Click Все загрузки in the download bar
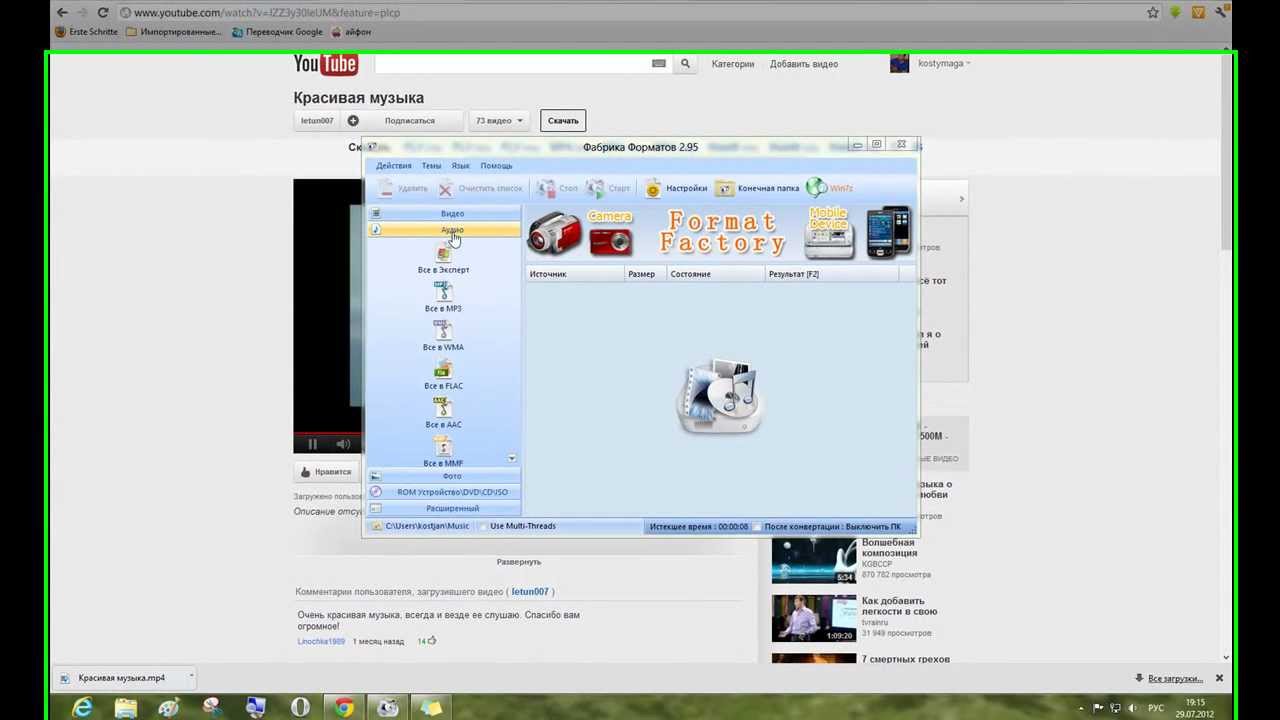 pos(1175,678)
